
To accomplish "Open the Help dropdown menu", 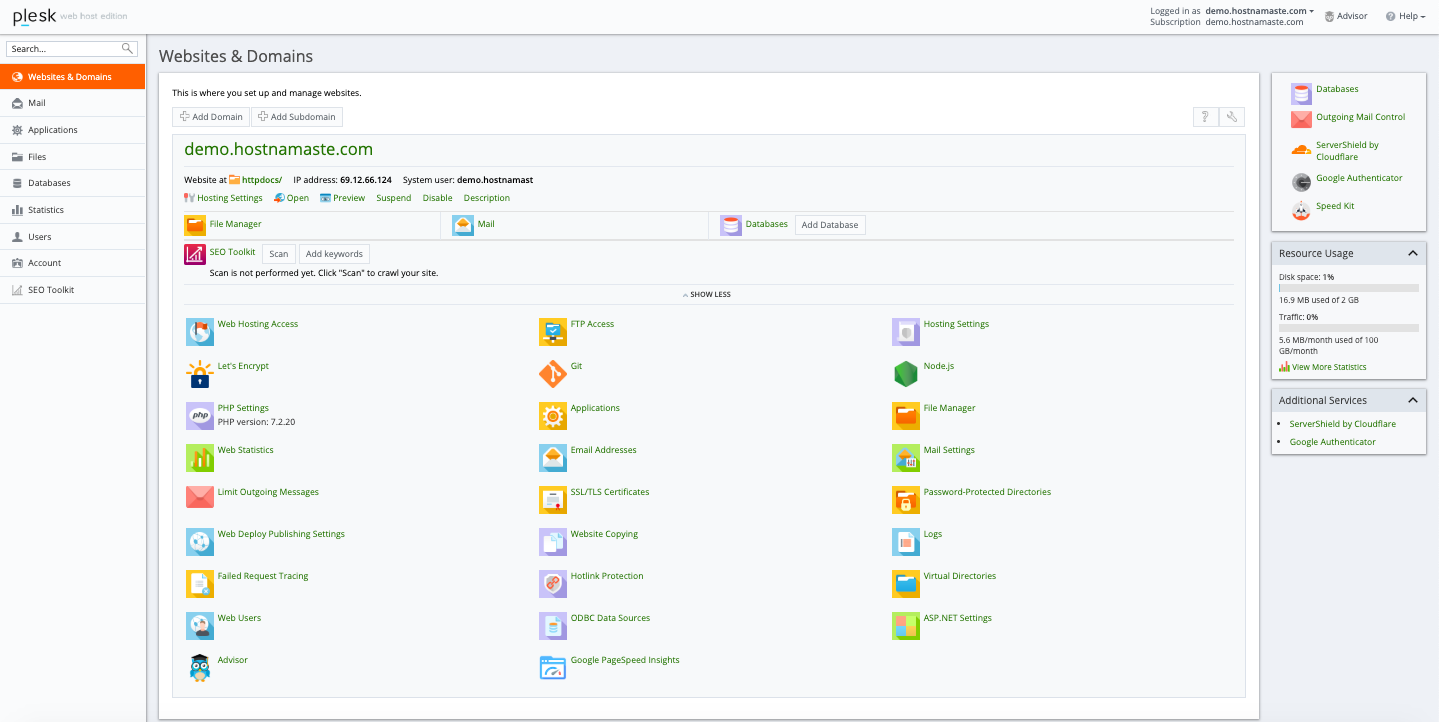I will pyautogui.click(x=1405, y=16).
